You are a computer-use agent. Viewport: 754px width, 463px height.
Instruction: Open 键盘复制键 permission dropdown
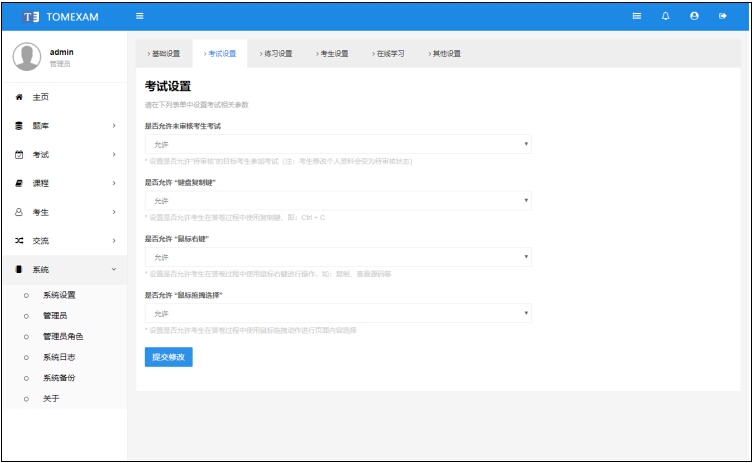pos(338,200)
